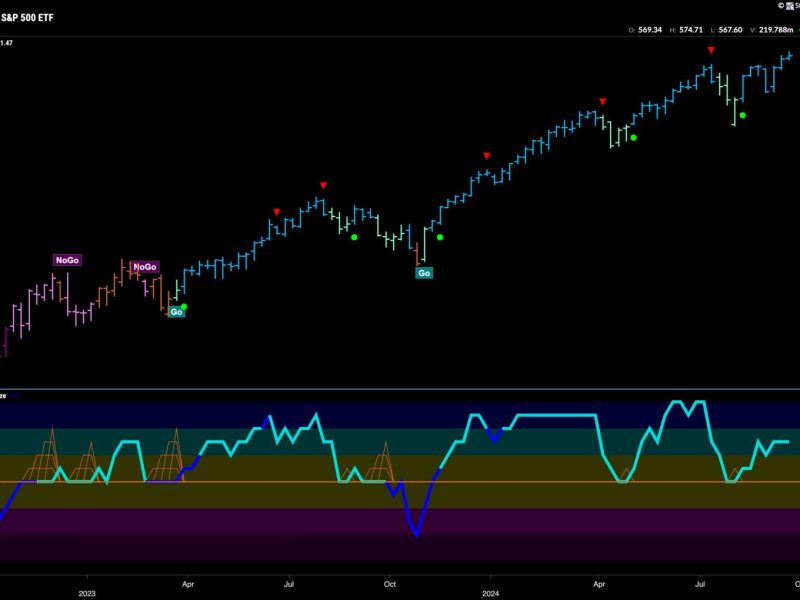Viewport: 800px width, 600px height.
Task: Click the red triangle marker from June 2023
Action: tap(277, 212)
